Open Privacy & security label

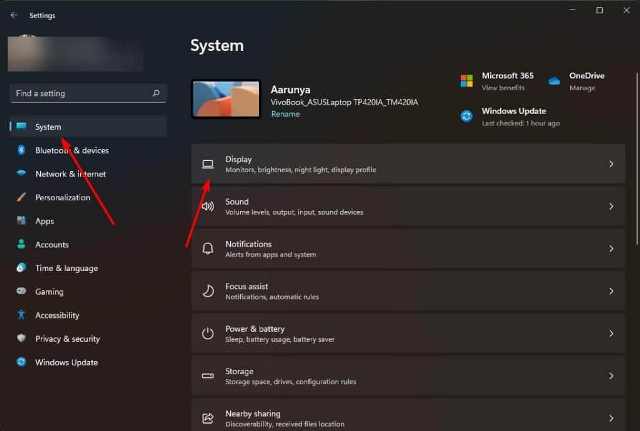67,339
